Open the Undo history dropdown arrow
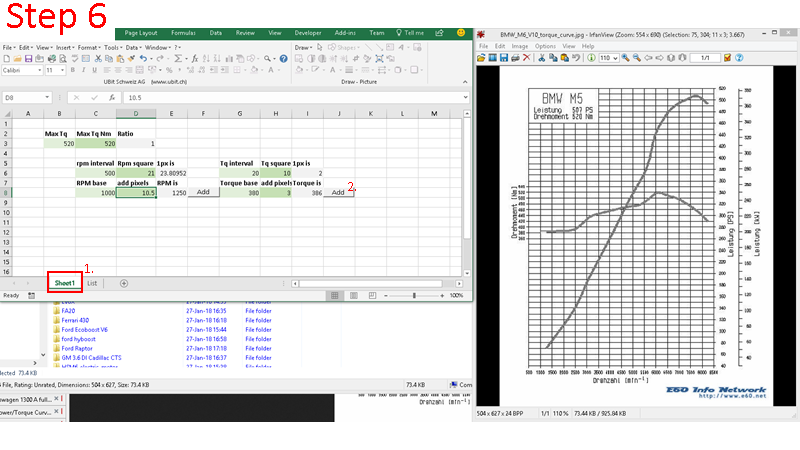The width and height of the screenshot is (800, 450). [152, 59]
